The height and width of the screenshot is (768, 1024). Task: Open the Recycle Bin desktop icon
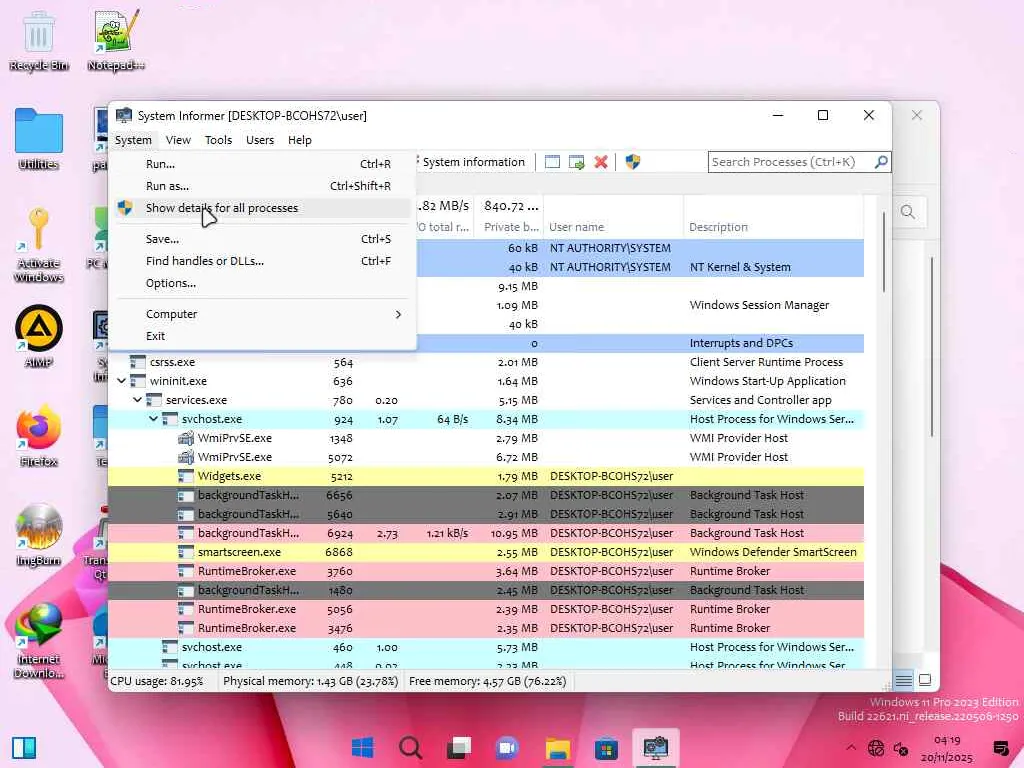click(x=39, y=40)
